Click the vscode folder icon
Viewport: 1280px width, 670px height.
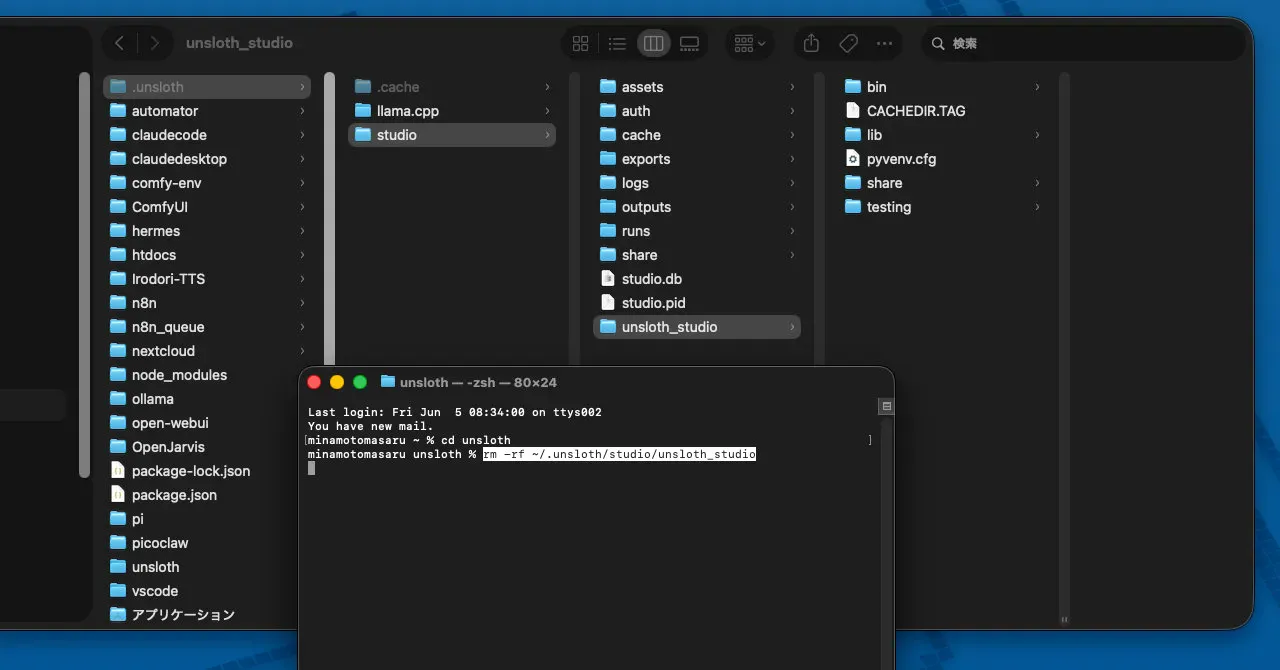[x=118, y=591]
